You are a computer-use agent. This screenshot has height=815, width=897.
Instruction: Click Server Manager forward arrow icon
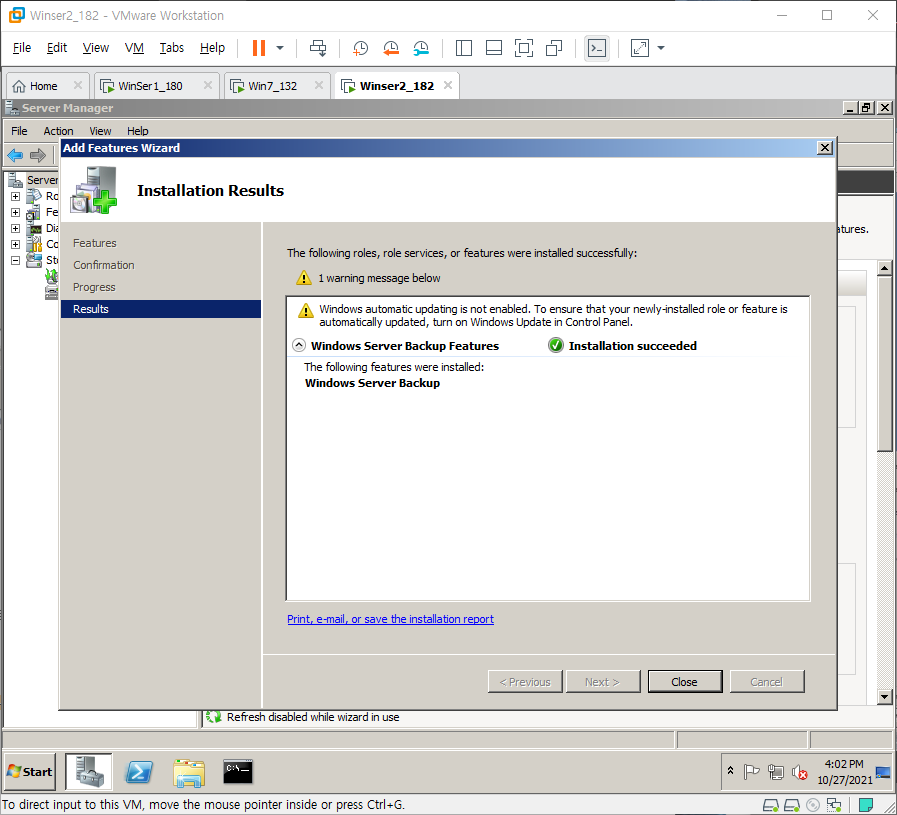[38, 155]
